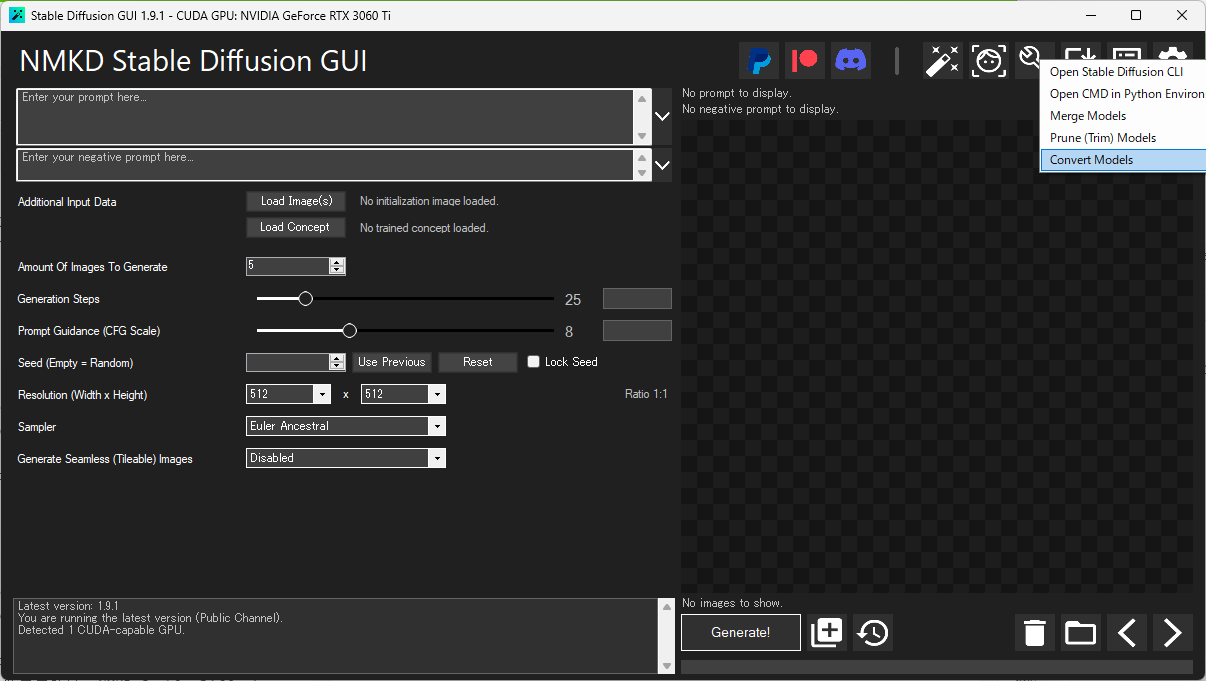Screen dimensions: 1206x681
Task: Show next image with right arrow
Action: click(1173, 632)
